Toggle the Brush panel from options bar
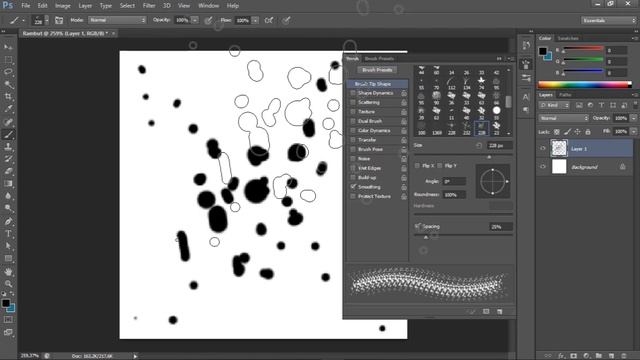The width and height of the screenshot is (640, 360). pyautogui.click(x=59, y=20)
